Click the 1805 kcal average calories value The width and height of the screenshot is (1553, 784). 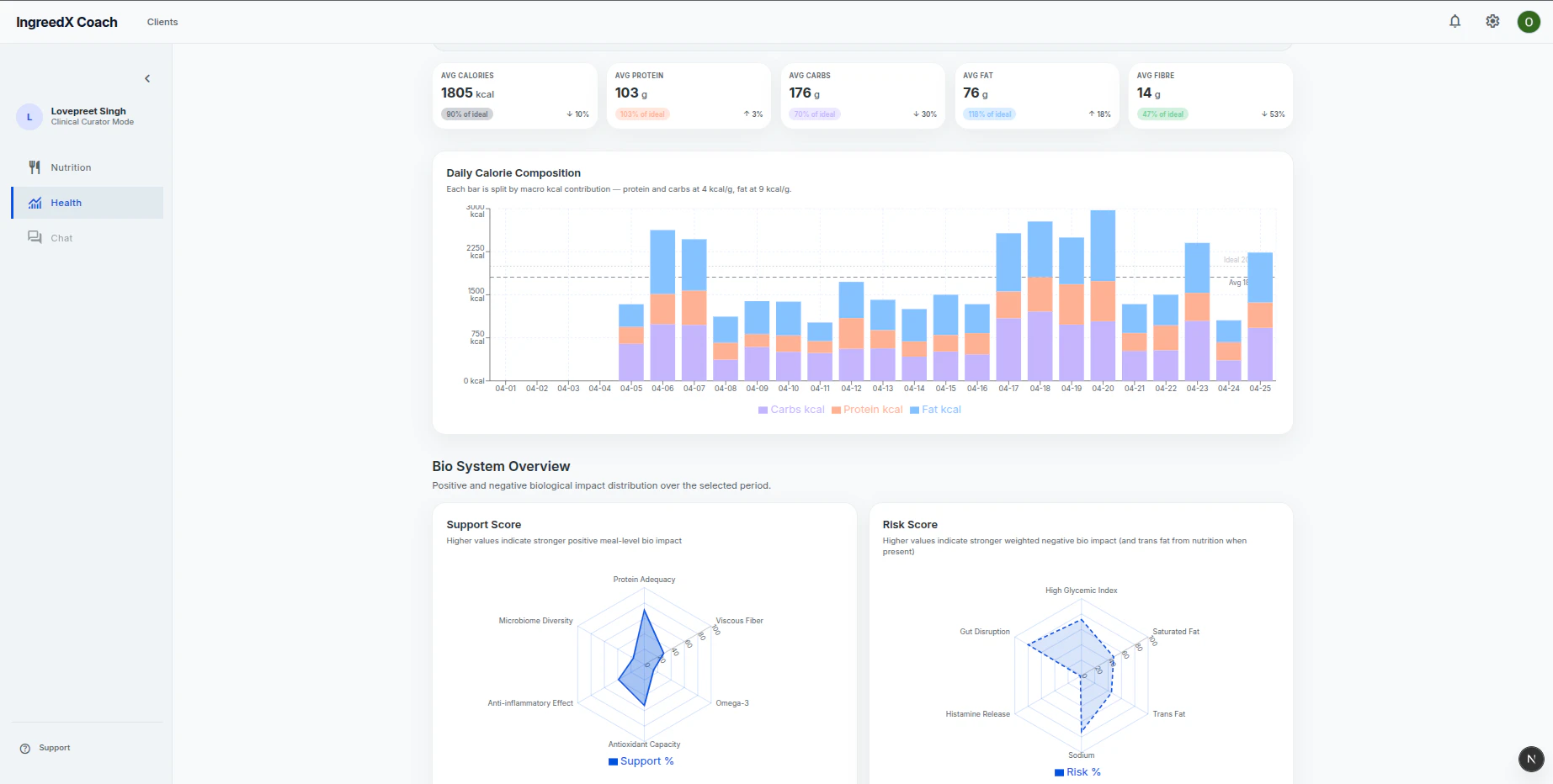coord(468,93)
